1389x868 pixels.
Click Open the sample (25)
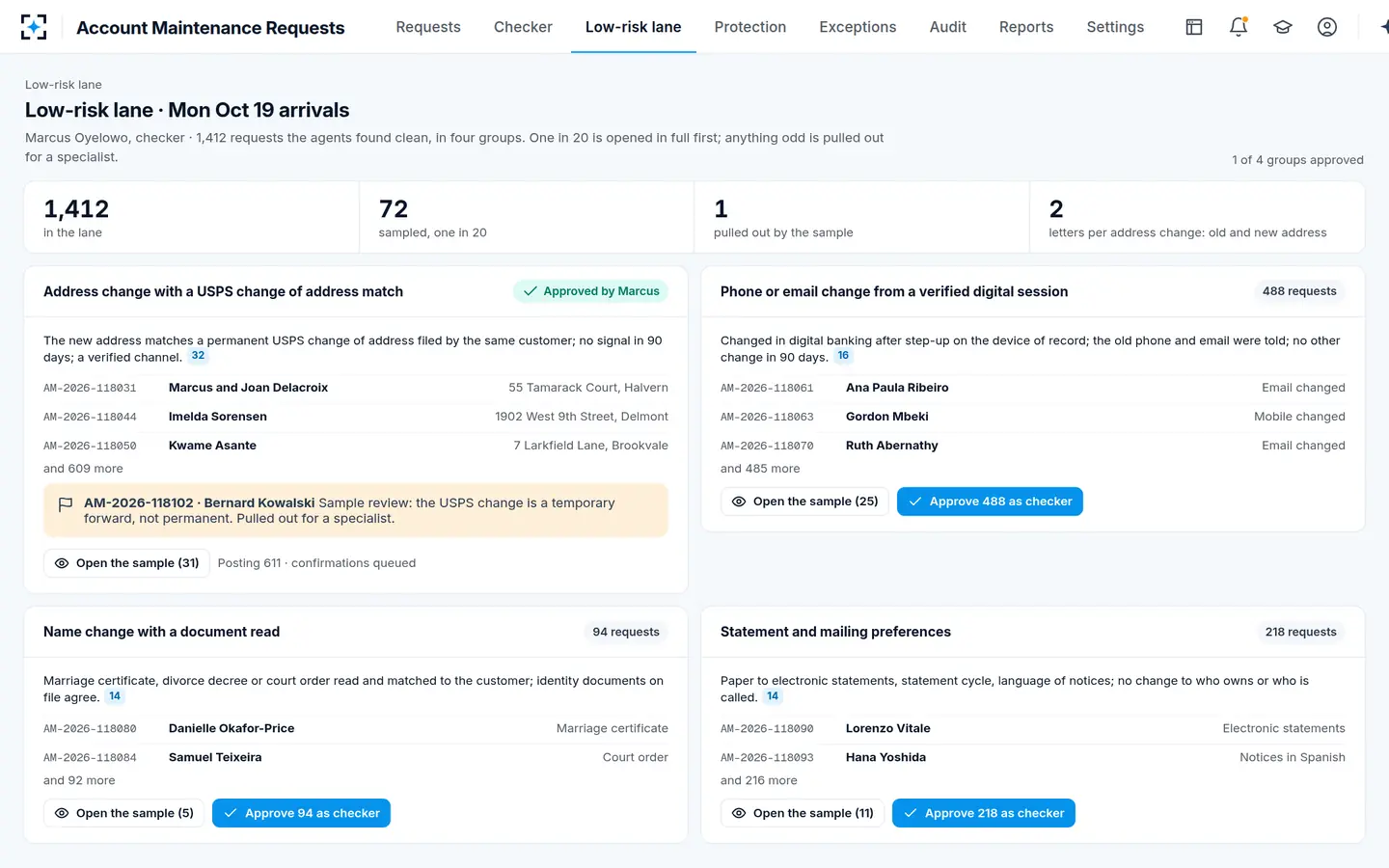pyautogui.click(x=804, y=502)
